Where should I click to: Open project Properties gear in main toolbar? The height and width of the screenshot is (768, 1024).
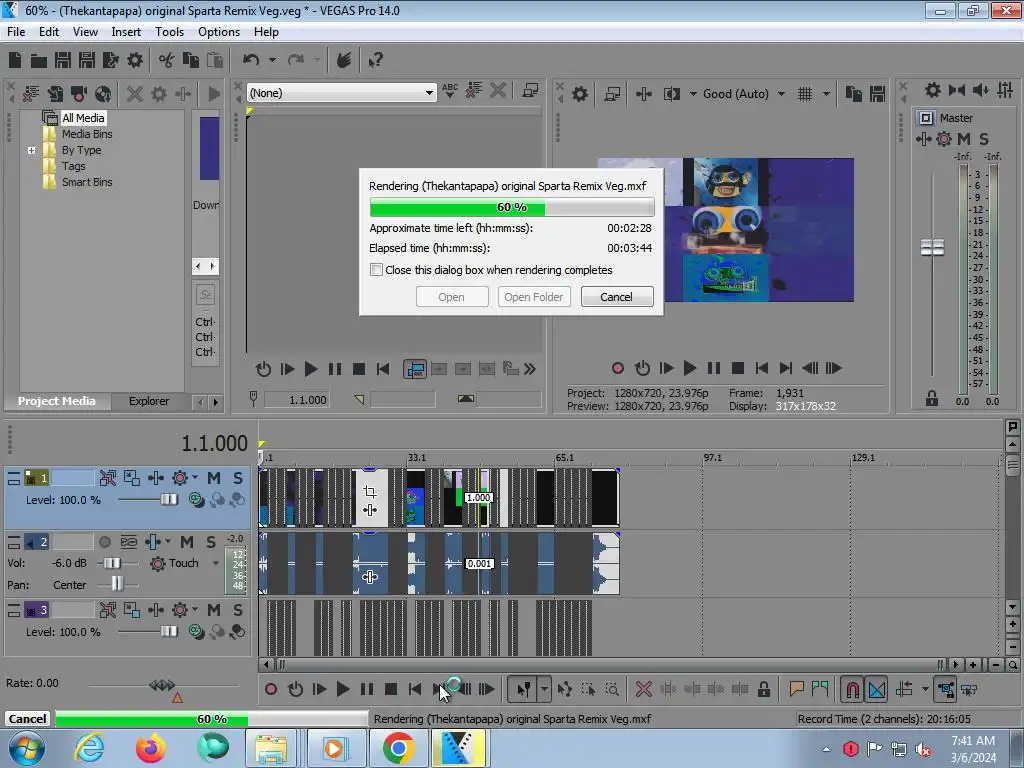point(135,60)
